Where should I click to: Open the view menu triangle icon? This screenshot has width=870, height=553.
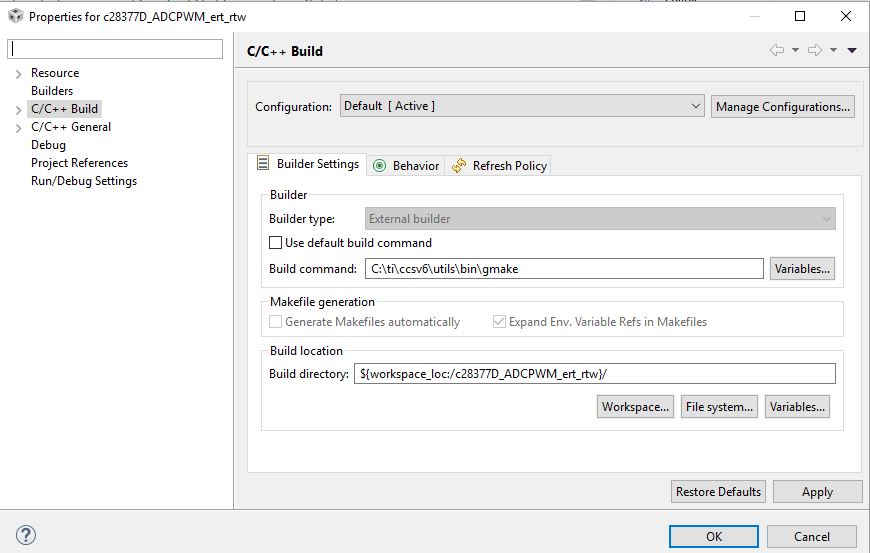pyautogui.click(x=852, y=50)
